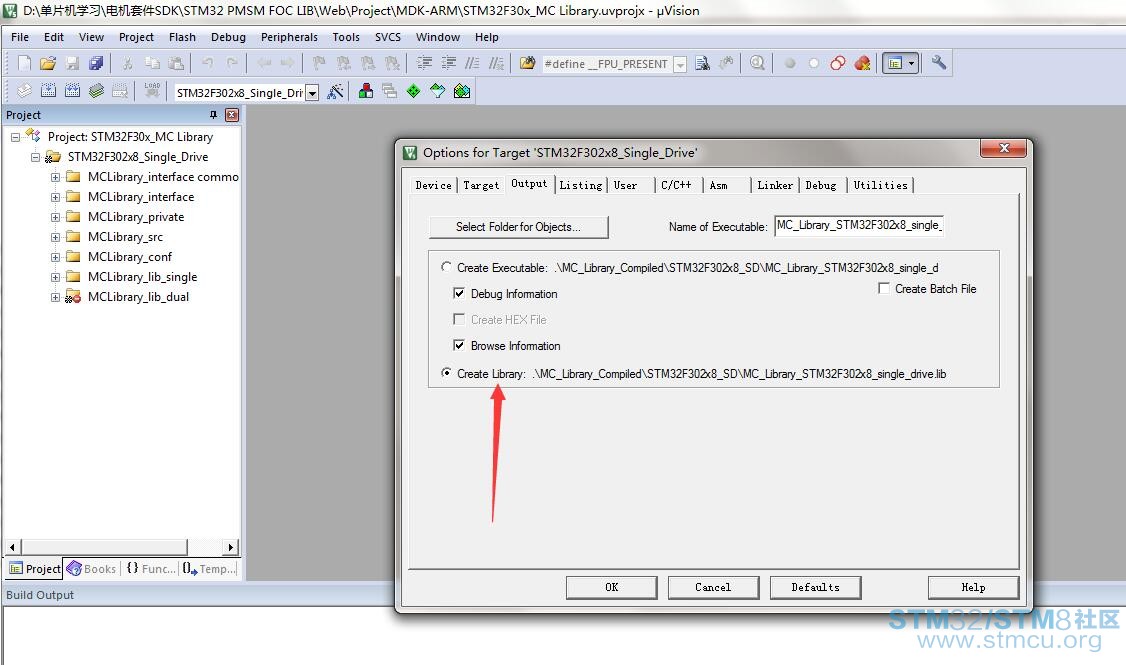Viewport: 1126px width, 665px height.
Task: Open the Peripherals menu
Action: point(289,37)
